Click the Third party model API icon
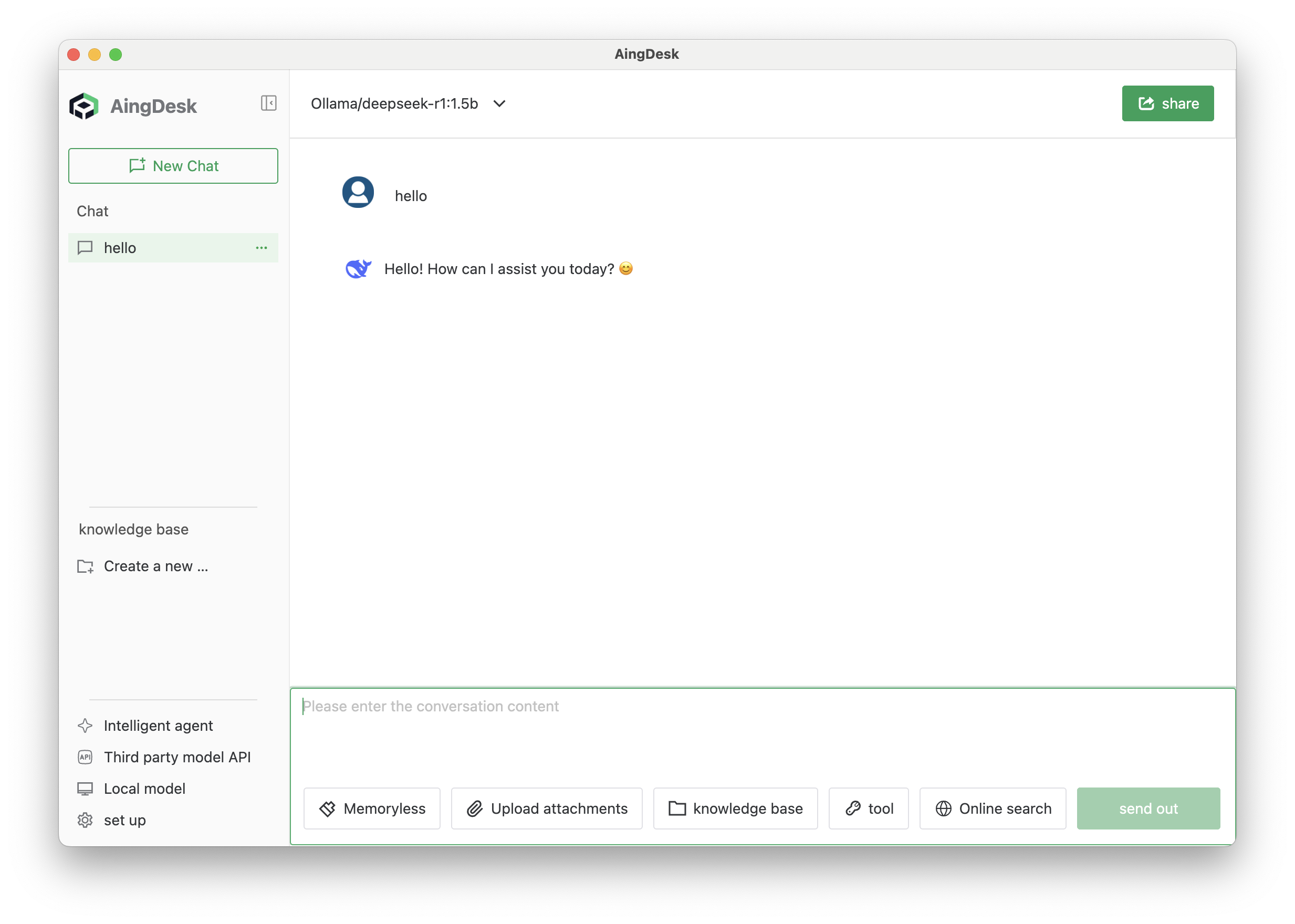 [x=86, y=757]
